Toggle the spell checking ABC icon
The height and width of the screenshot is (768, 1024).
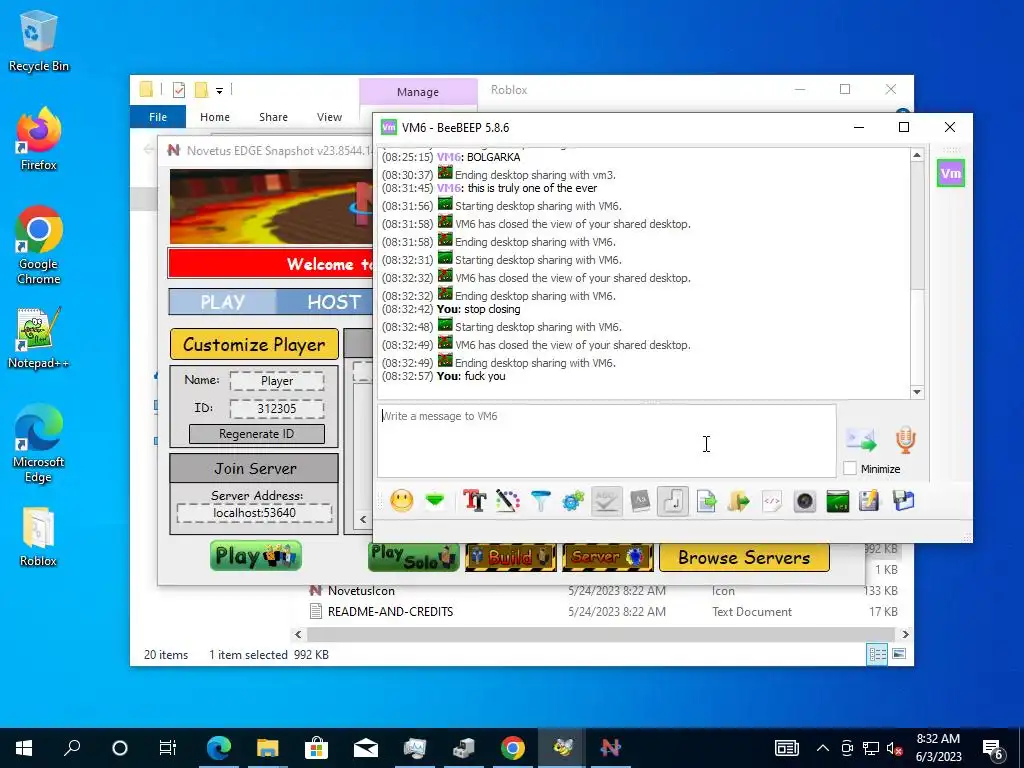tap(606, 502)
